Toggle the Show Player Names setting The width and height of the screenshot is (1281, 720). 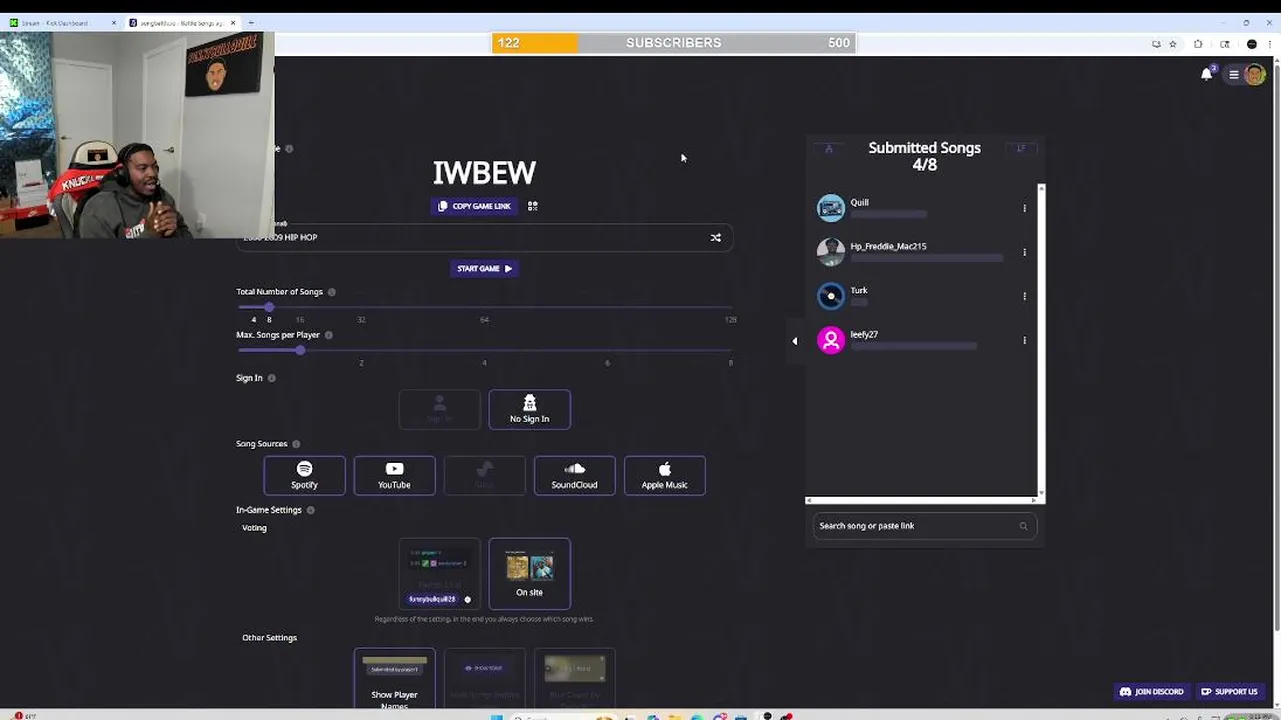pos(394,679)
